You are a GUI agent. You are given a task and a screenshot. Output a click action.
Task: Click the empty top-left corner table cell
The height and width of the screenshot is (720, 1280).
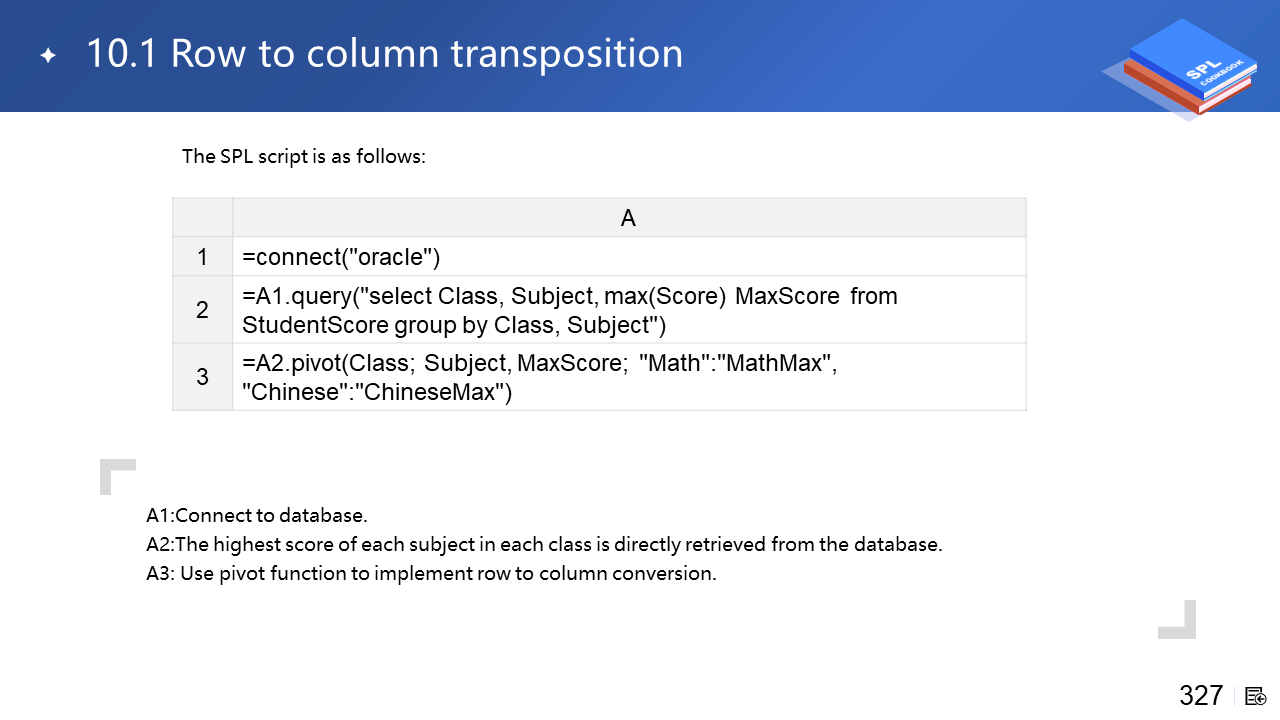202,218
